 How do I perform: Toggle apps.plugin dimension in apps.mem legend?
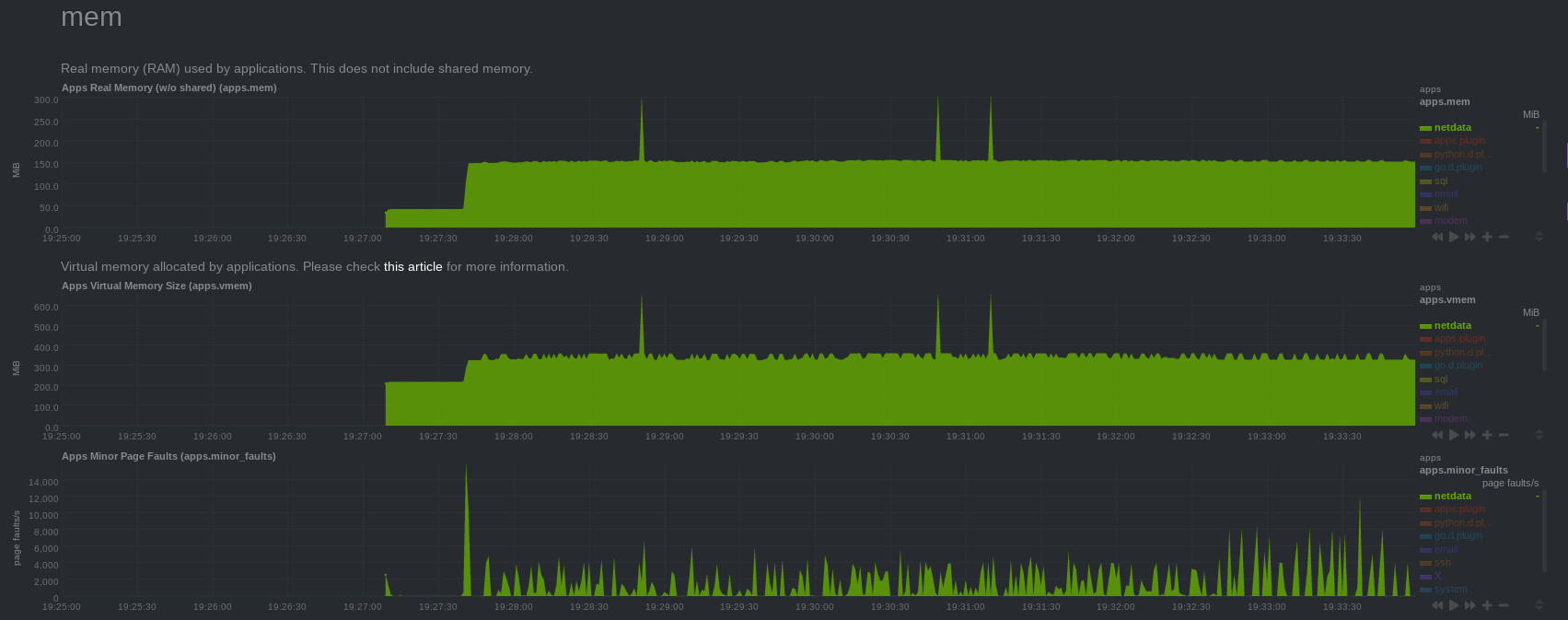[x=1459, y=141]
